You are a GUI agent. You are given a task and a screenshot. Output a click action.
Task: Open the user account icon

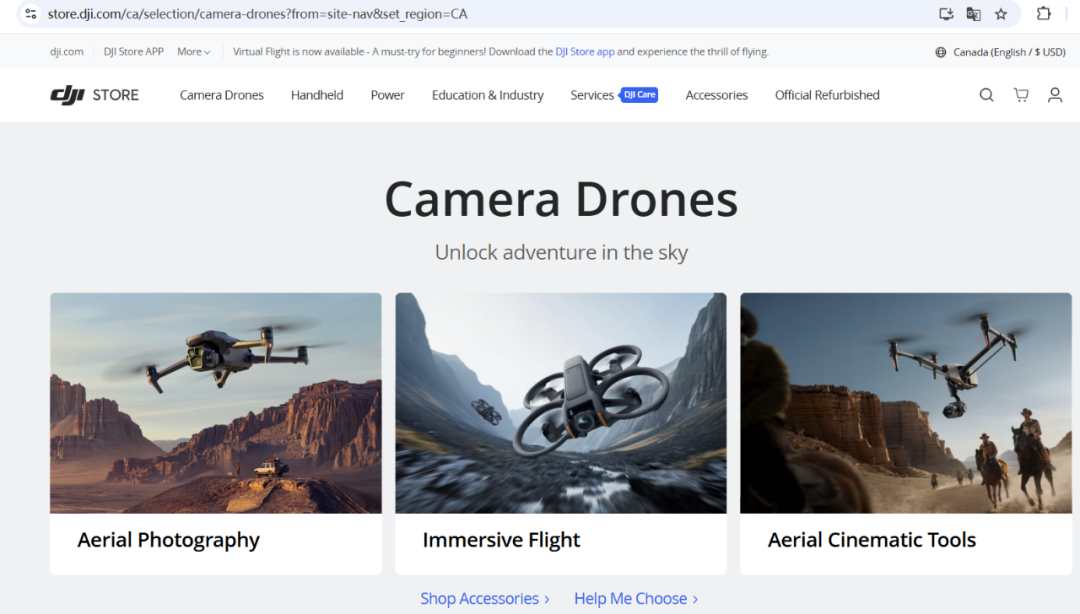coord(1055,95)
